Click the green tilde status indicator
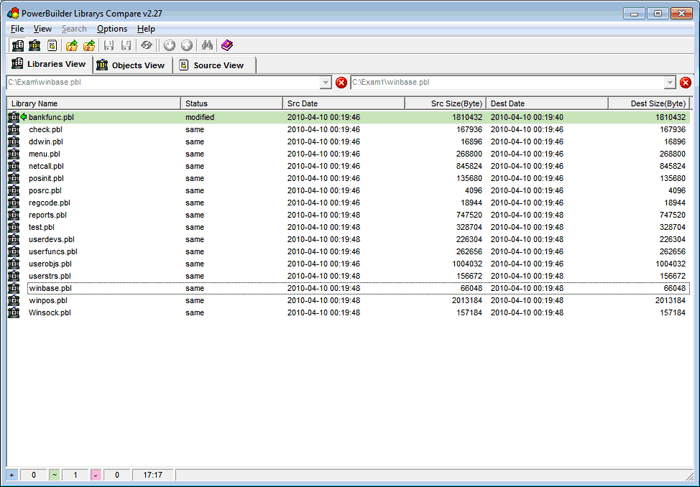Screen dimensions: 700x487 pyautogui.click(x=54, y=475)
